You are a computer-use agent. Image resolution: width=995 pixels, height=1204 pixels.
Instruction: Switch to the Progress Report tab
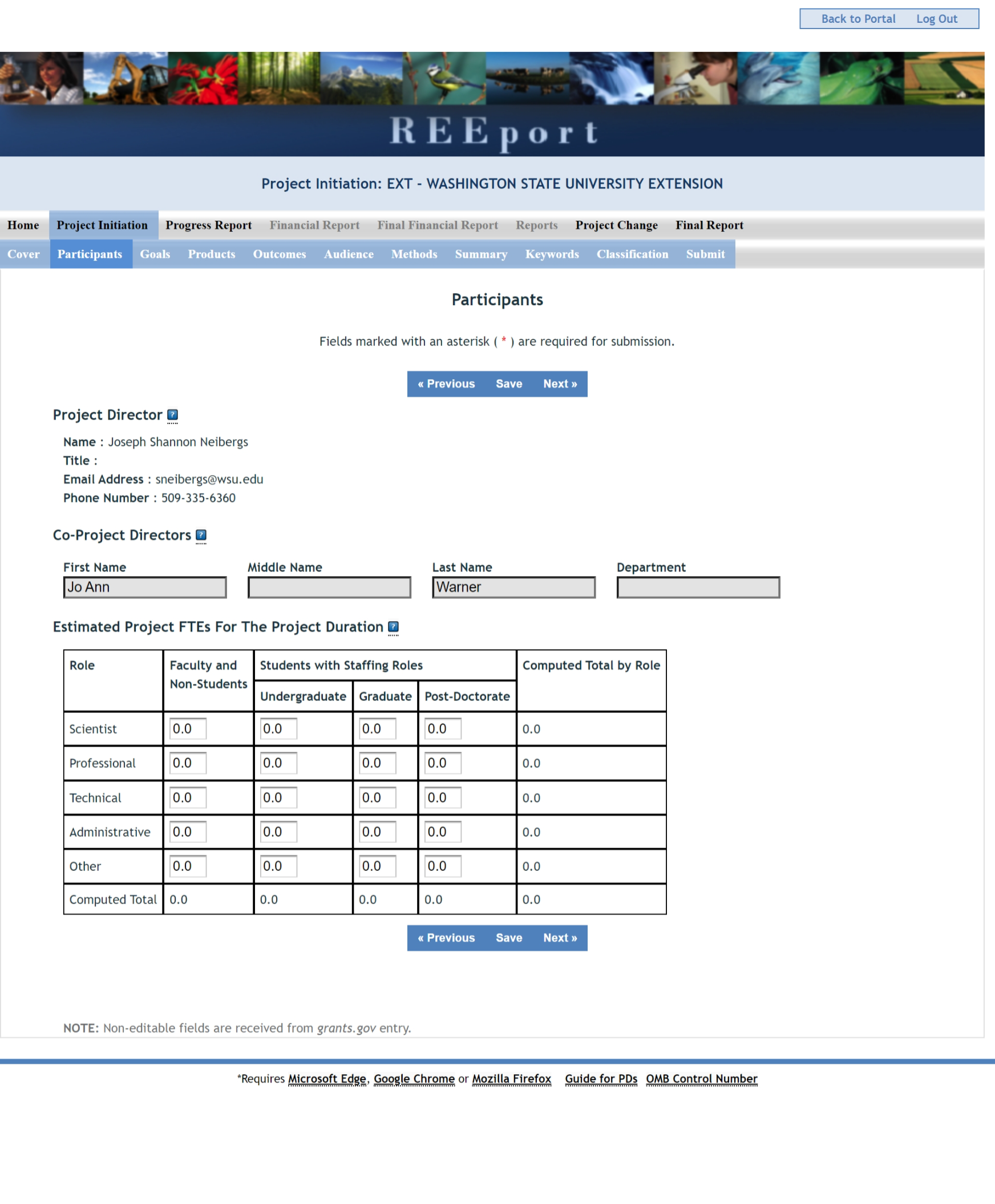tap(208, 225)
